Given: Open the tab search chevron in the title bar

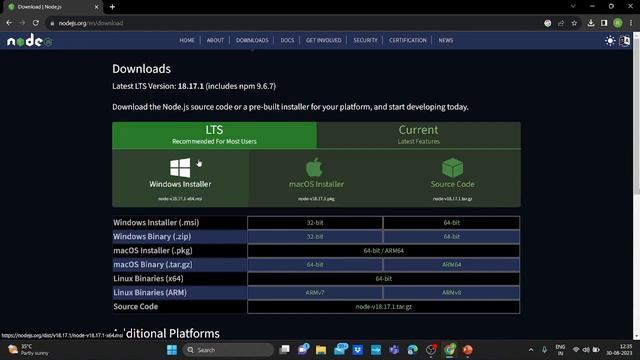Looking at the screenshot, I should click(573, 7).
